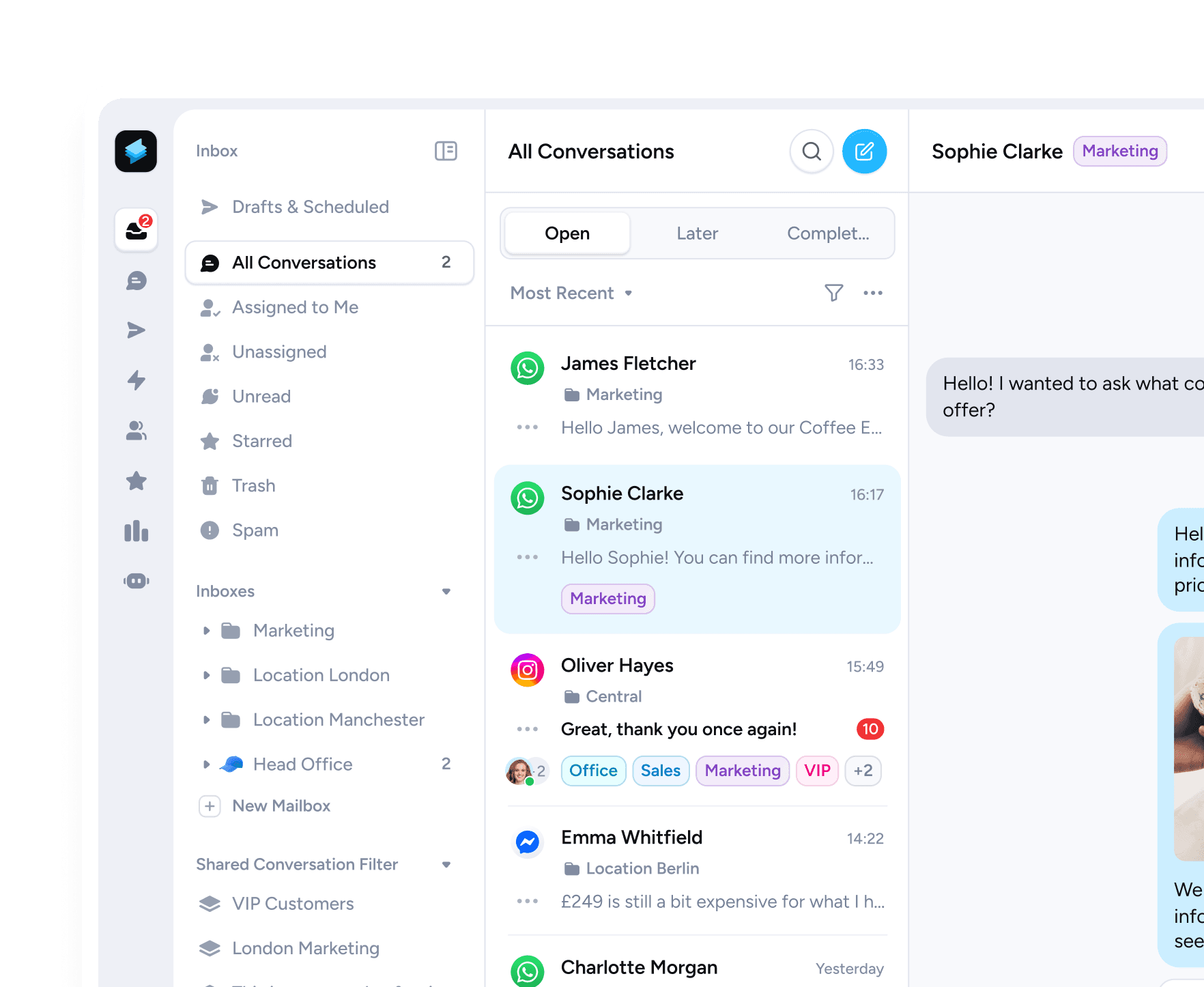
Task: Click the search conversations icon
Action: coord(812,152)
